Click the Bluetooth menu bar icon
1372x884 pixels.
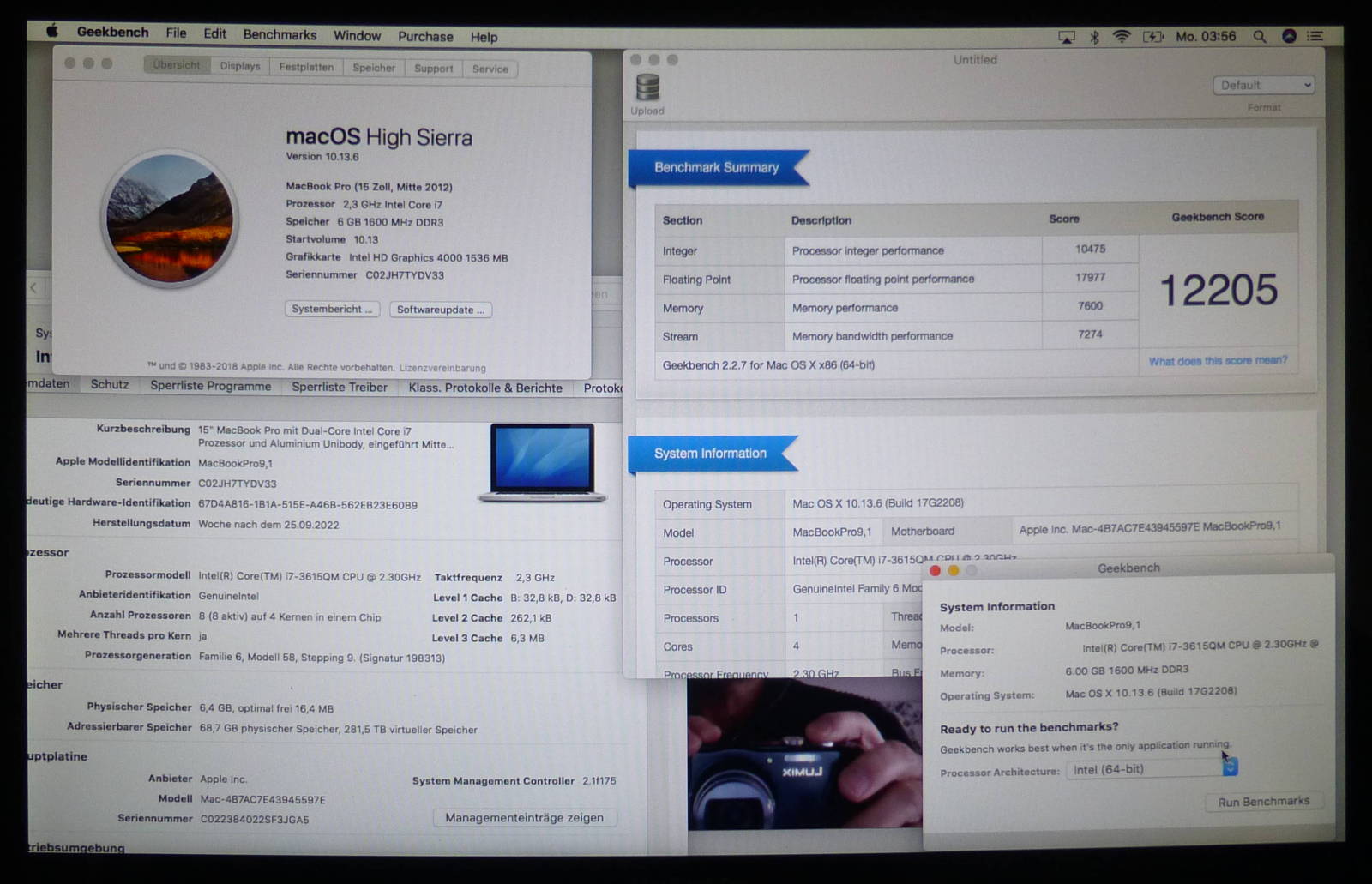tap(1094, 37)
